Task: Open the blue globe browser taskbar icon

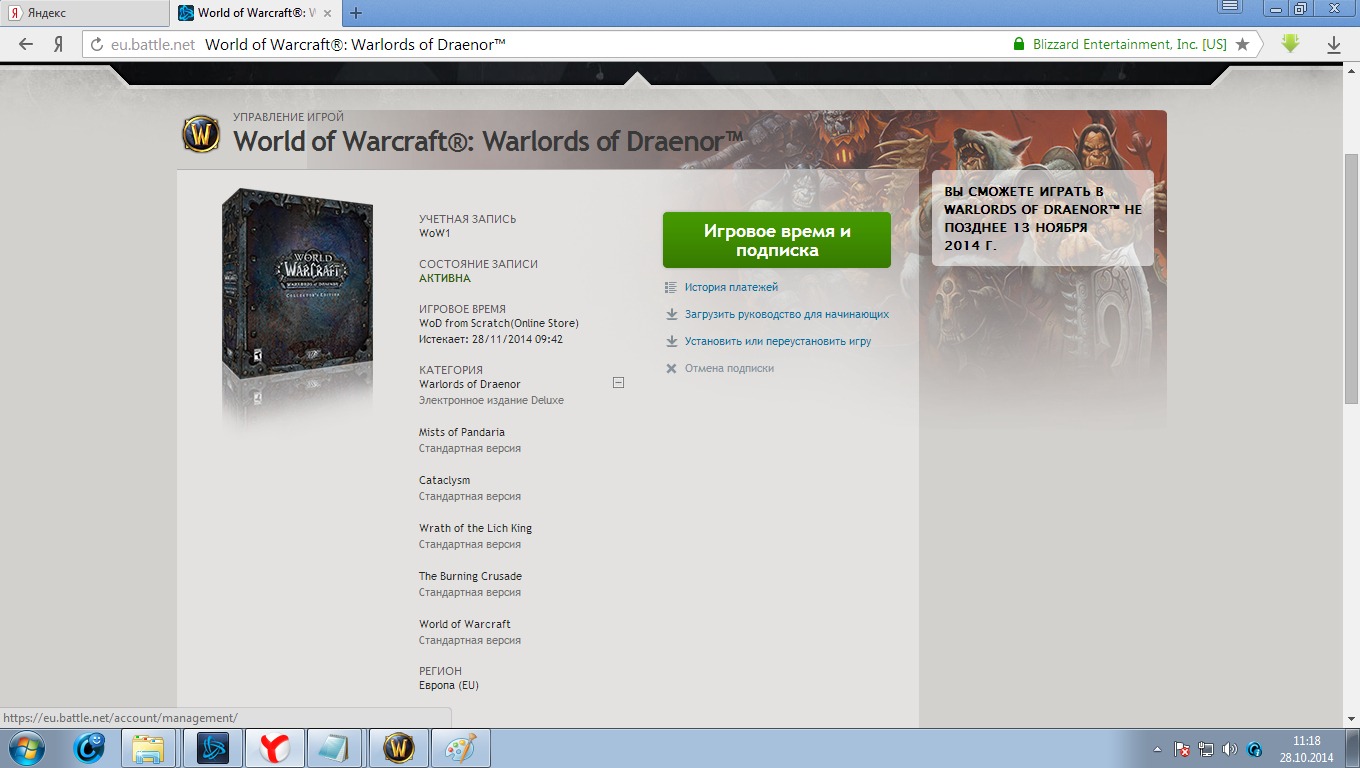Action: point(90,747)
